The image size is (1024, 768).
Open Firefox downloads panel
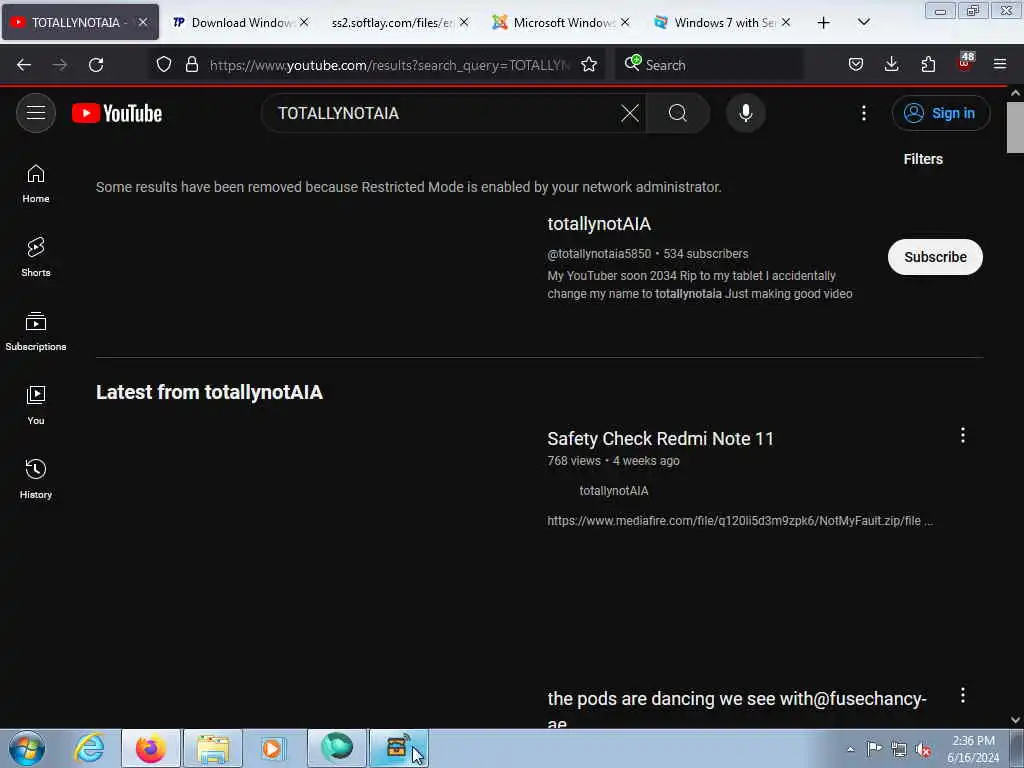[891, 65]
